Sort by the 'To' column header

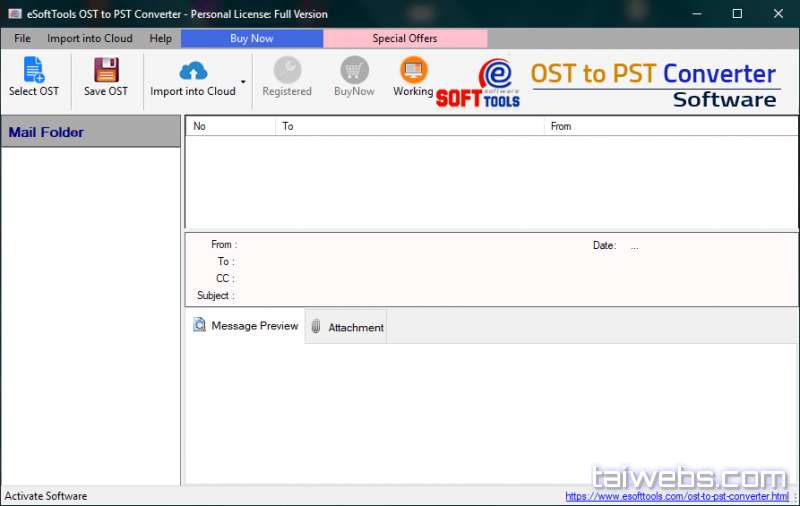click(410, 126)
